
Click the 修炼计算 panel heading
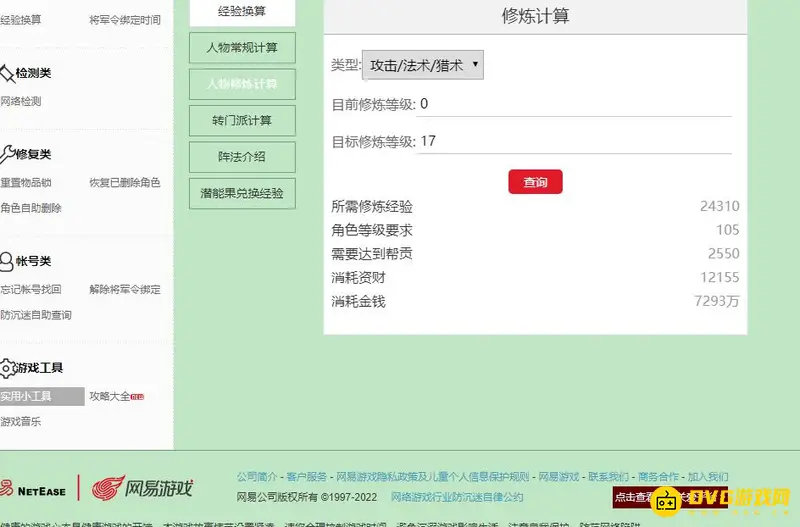click(535, 16)
